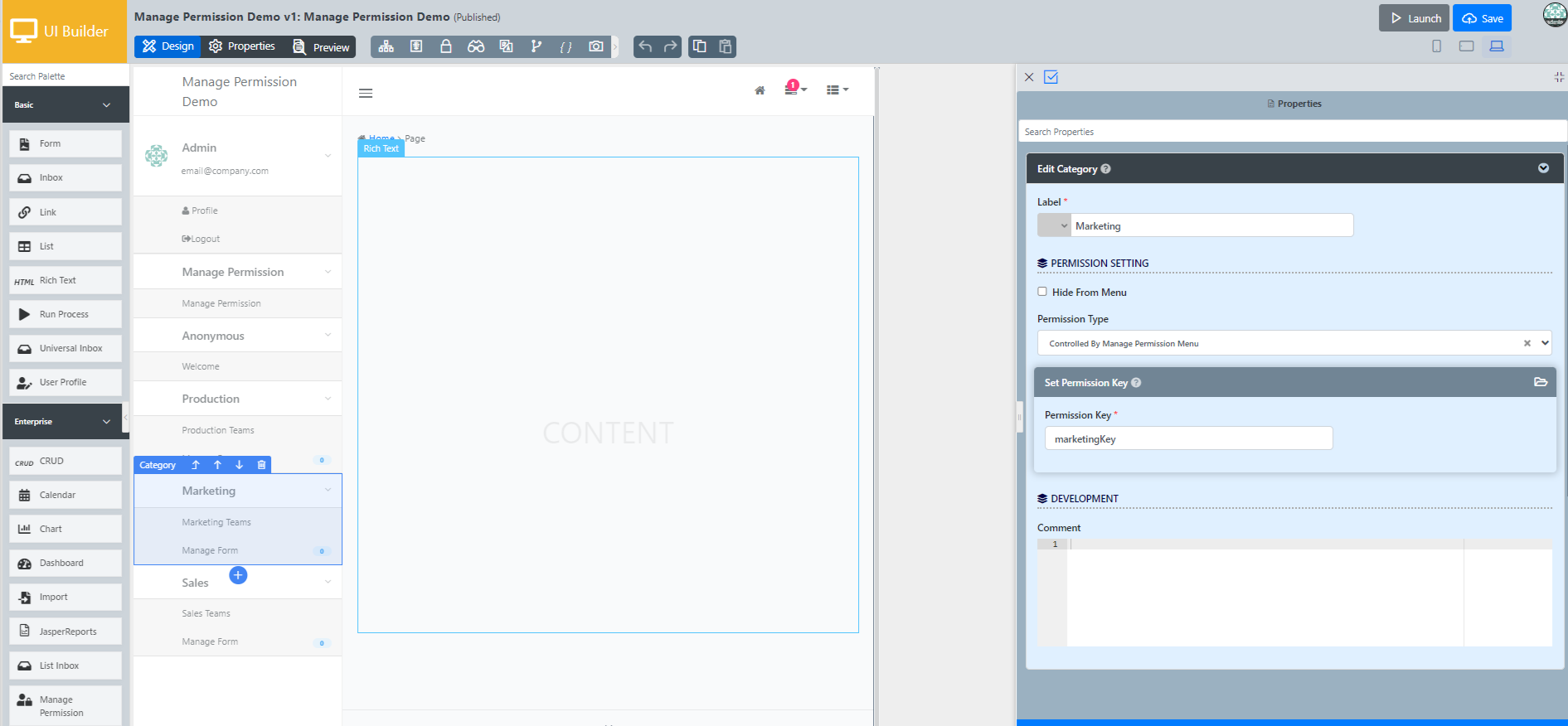Image resolution: width=1568 pixels, height=726 pixels.
Task: Click the lock permission icon in toolbar
Action: 446,46
